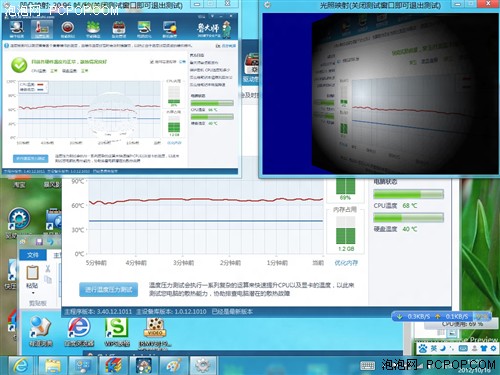Open the hardware detection icon in Ludashi toolbar
This screenshot has width=500, height=375.
(x=17, y=29)
